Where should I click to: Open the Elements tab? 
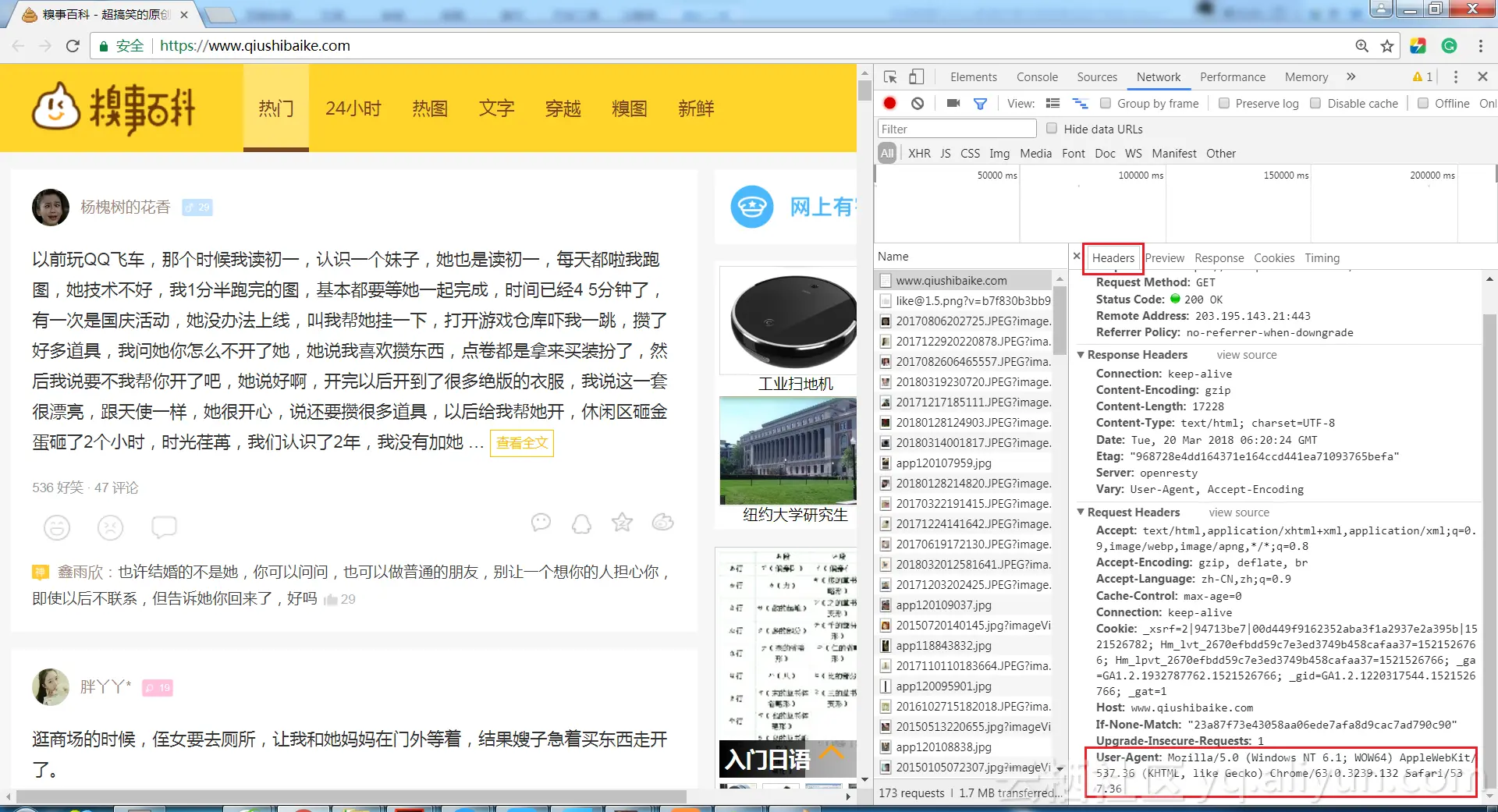coord(974,76)
